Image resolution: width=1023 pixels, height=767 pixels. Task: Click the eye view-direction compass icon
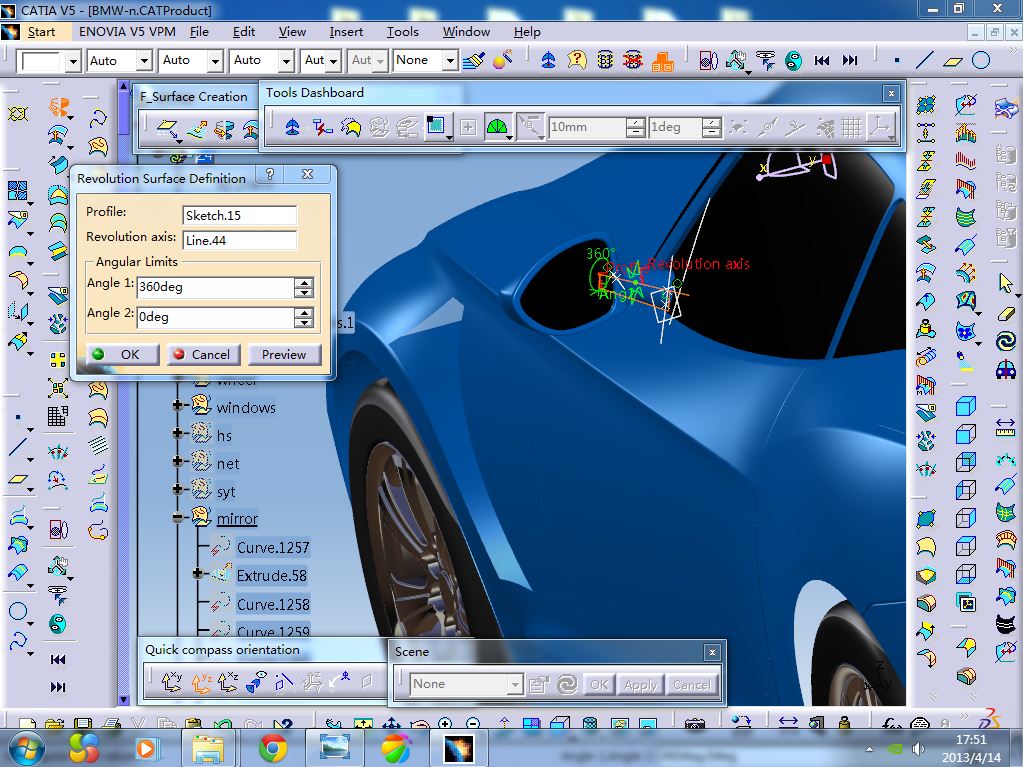(256, 681)
